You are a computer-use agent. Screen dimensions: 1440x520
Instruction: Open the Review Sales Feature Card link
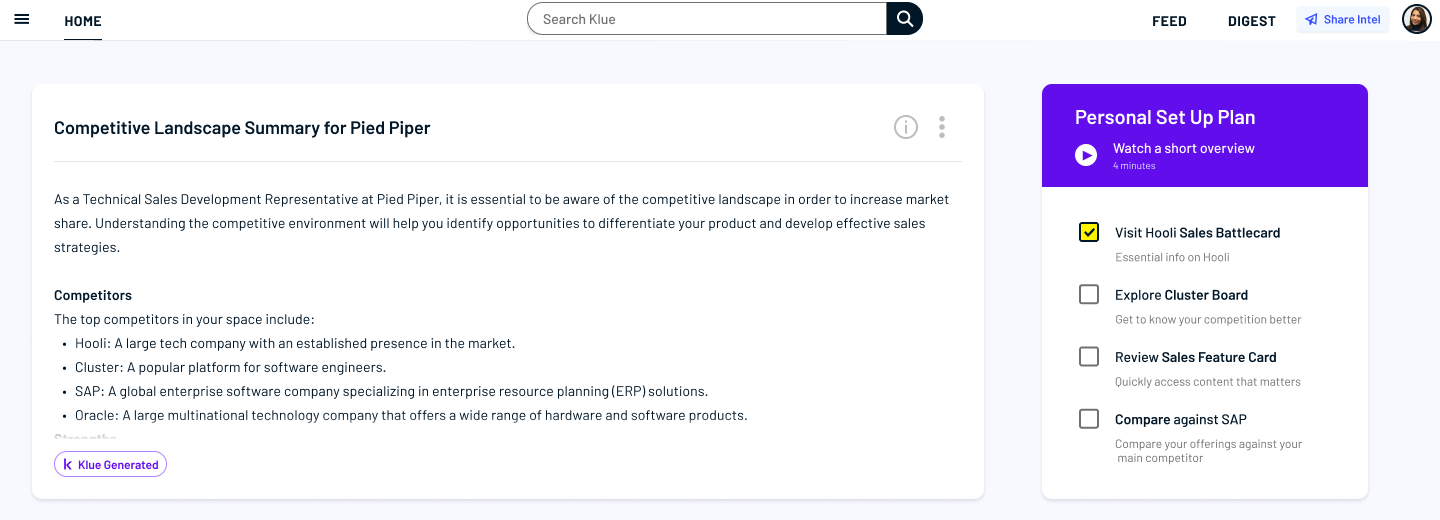click(x=1195, y=357)
